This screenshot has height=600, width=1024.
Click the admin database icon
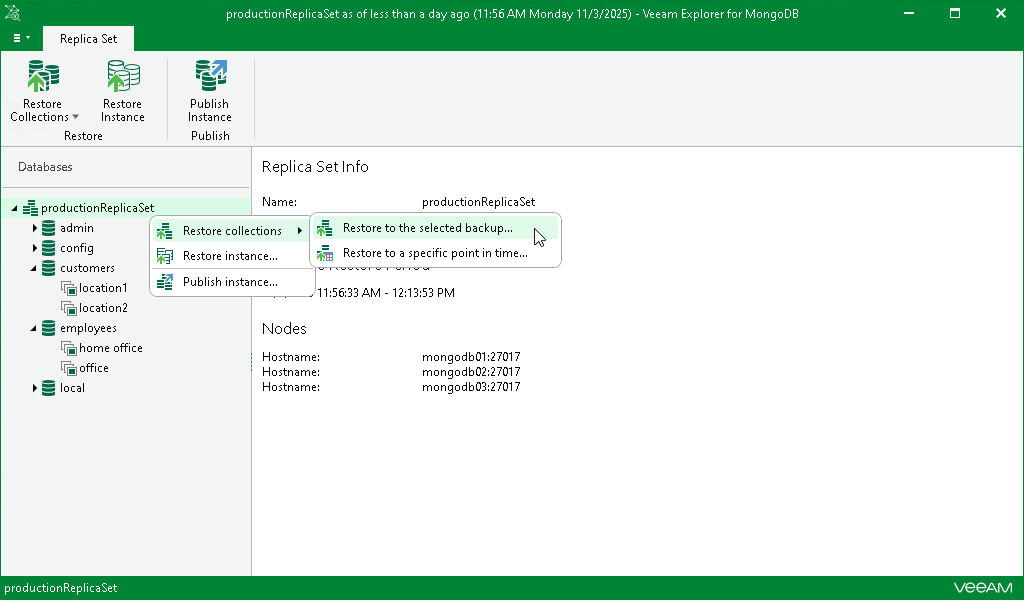click(48, 228)
